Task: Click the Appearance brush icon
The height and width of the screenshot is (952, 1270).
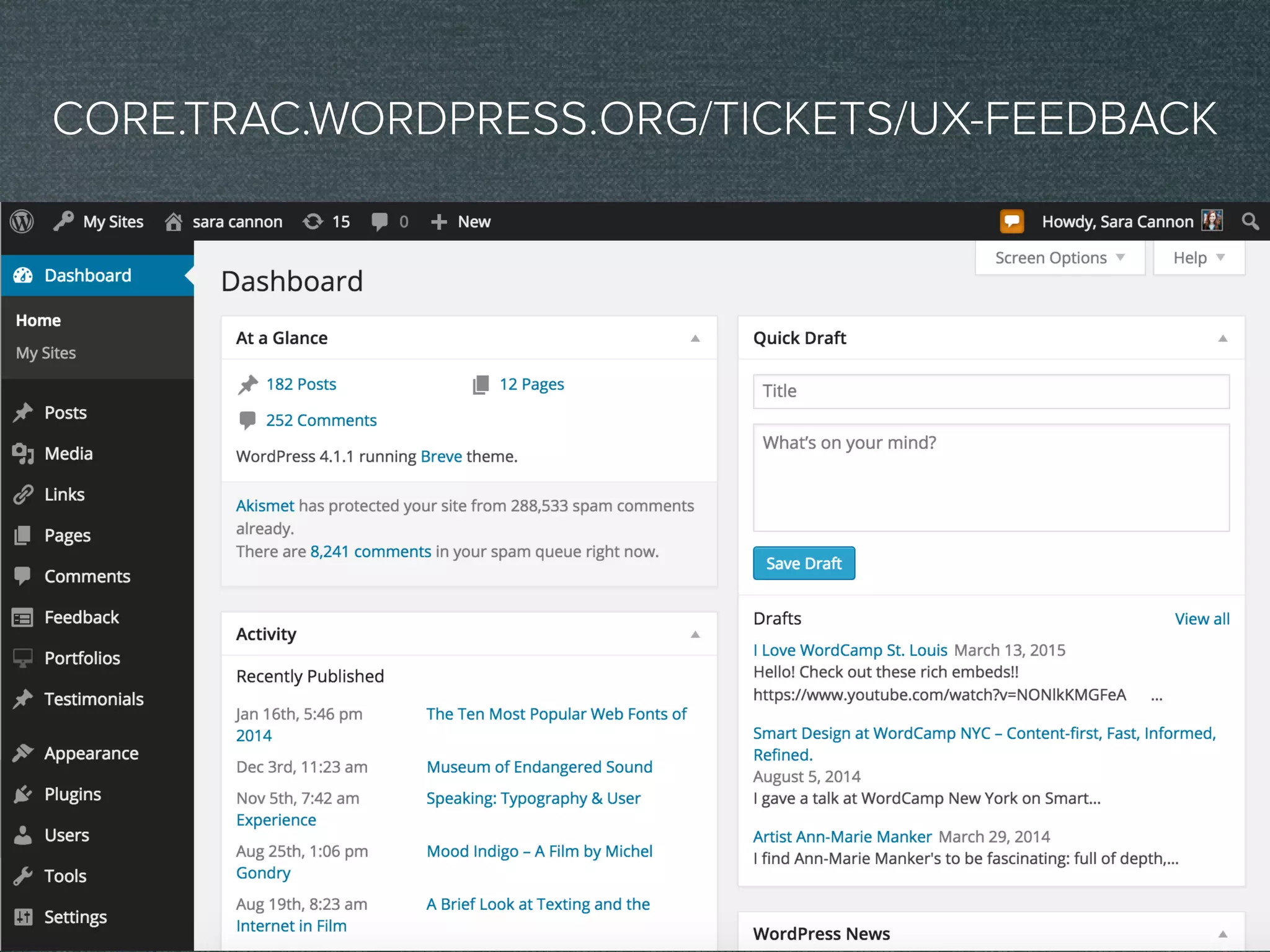Action: [x=23, y=753]
